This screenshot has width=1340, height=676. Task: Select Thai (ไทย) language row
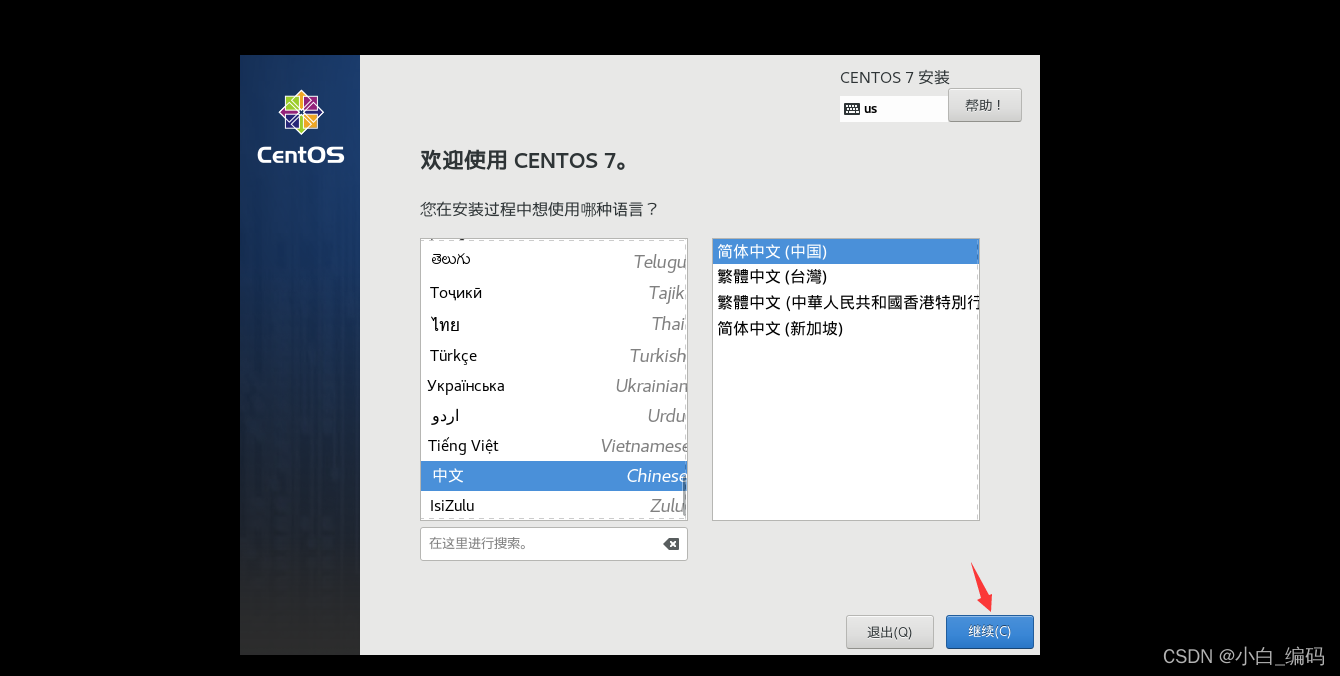click(554, 324)
